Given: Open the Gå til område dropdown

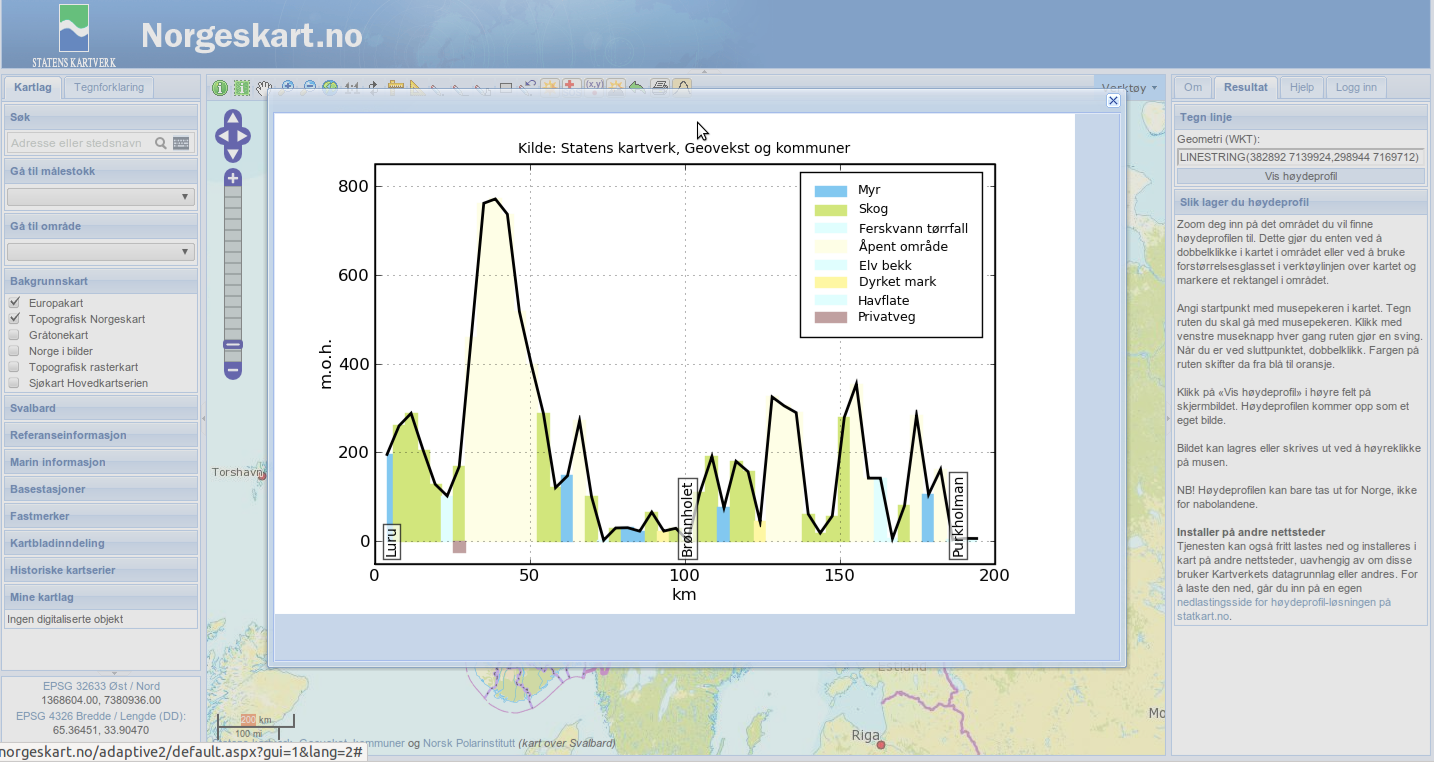Looking at the screenshot, I should (x=100, y=252).
